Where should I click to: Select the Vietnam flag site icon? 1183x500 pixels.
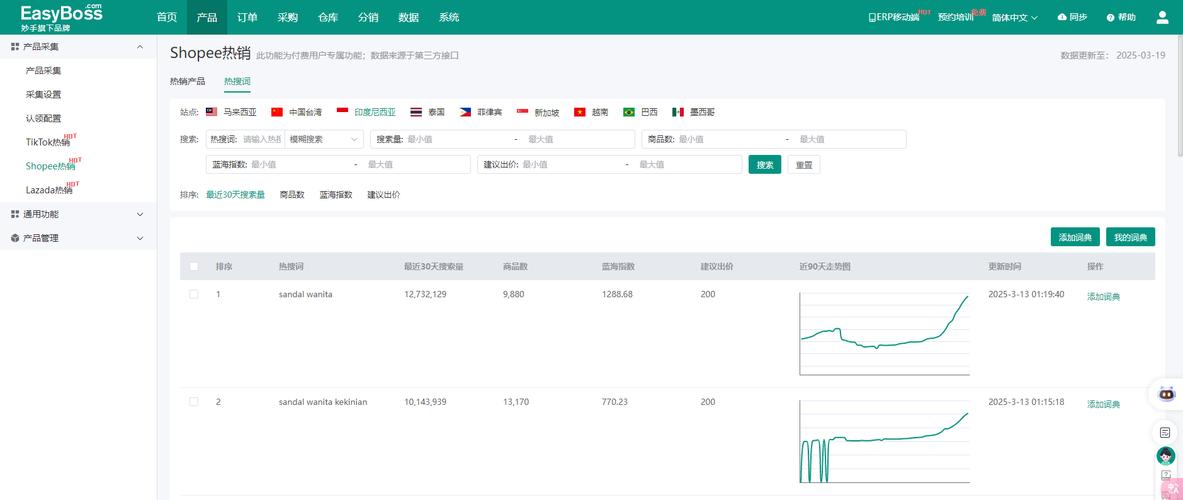pyautogui.click(x=579, y=112)
